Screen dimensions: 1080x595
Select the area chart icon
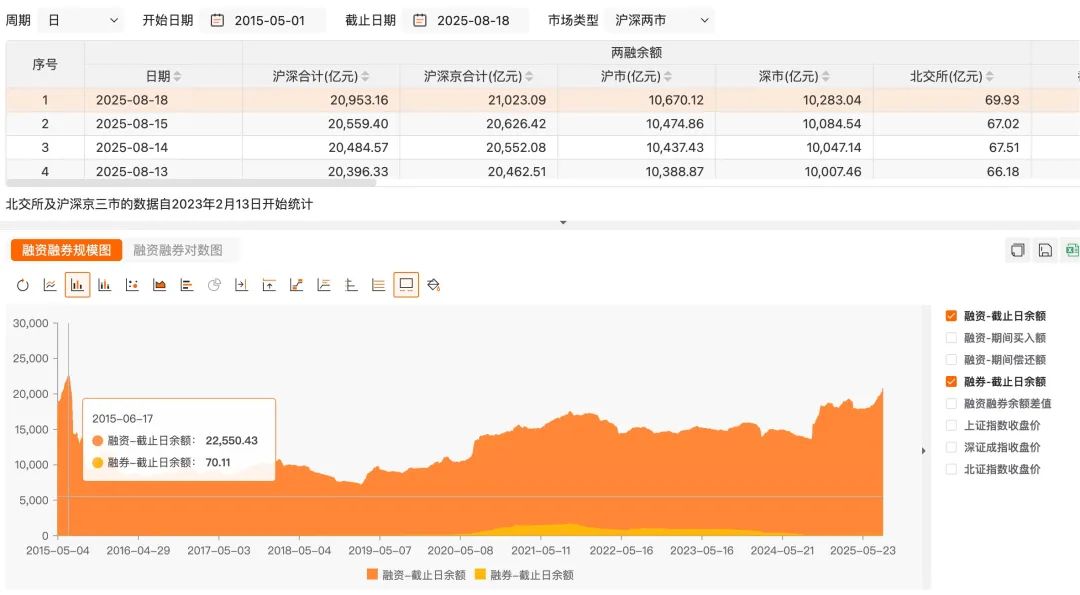[x=159, y=285]
